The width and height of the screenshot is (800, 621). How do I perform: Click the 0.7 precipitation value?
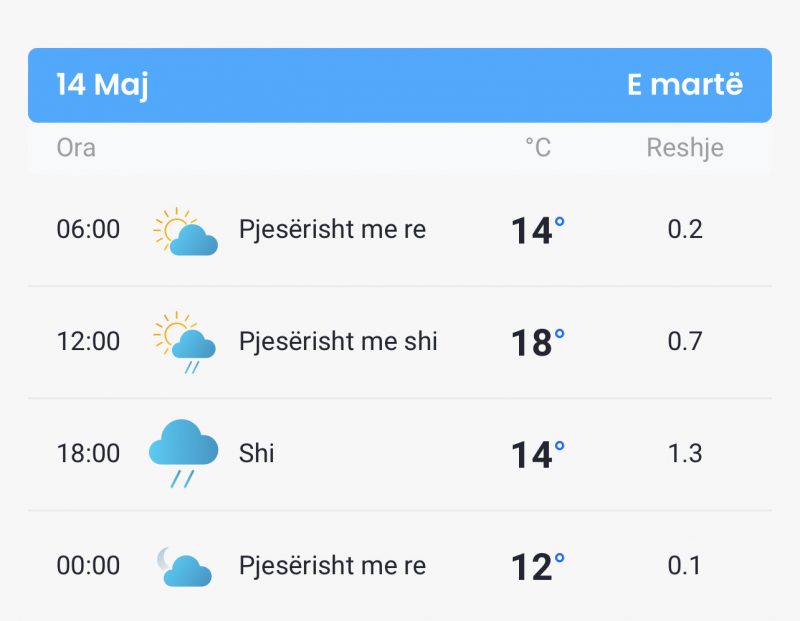[x=685, y=341]
